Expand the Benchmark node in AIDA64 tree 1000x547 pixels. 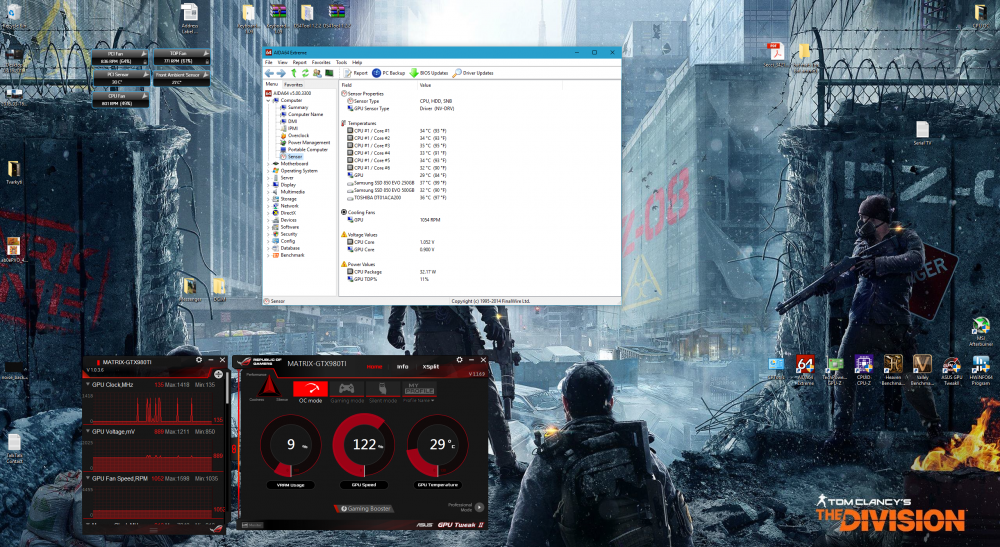(x=268, y=255)
